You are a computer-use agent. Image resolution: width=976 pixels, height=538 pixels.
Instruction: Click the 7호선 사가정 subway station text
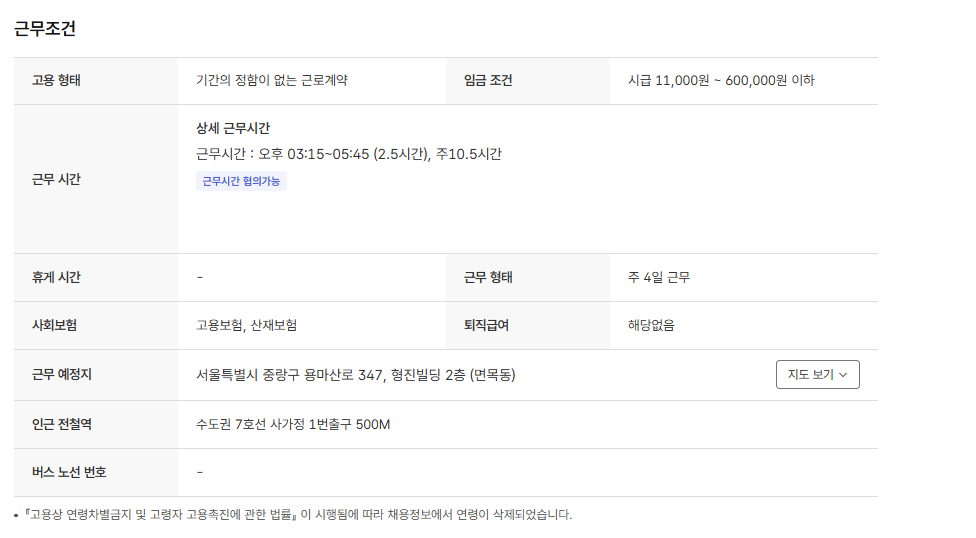coord(293,425)
